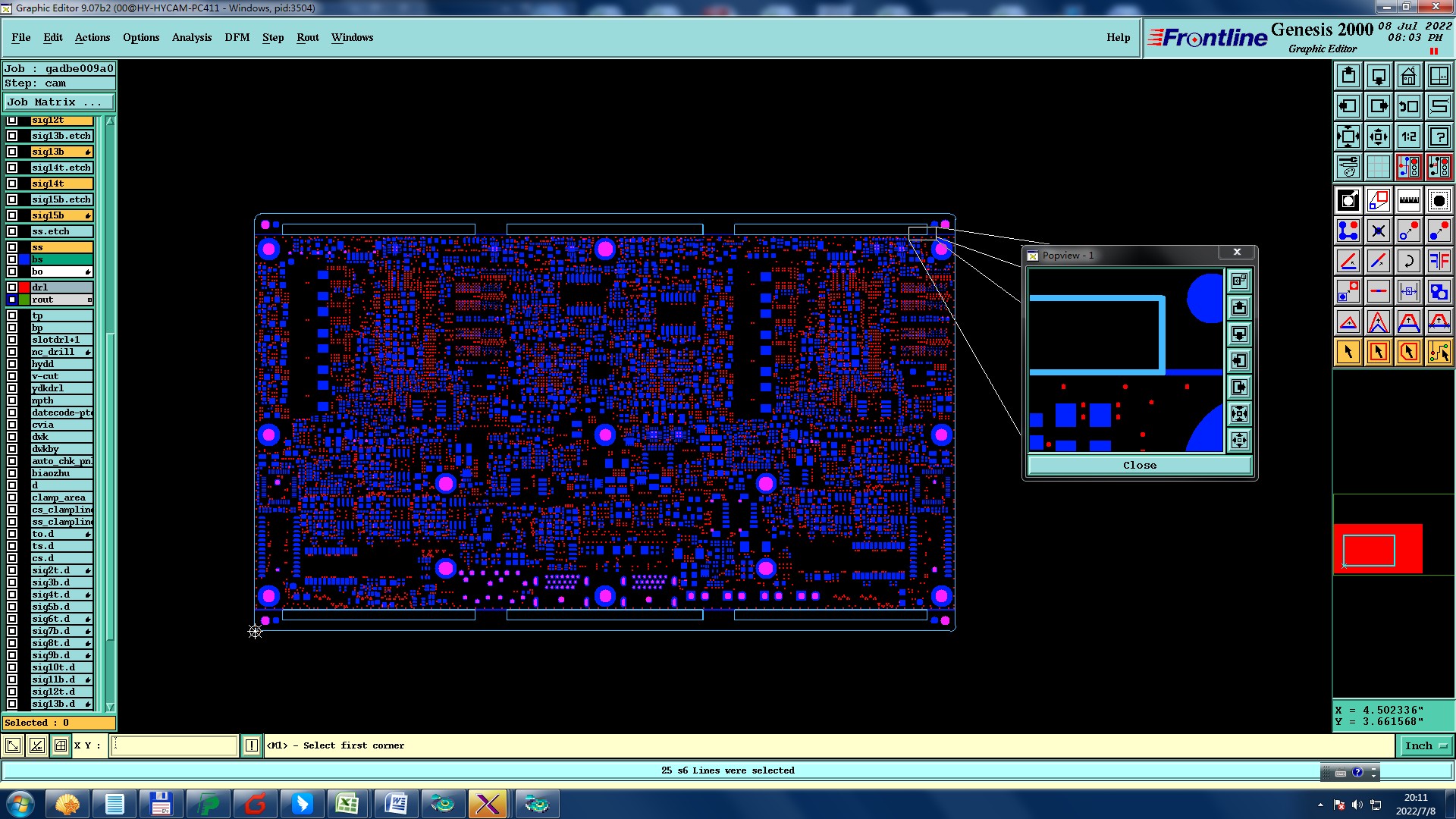
Task: Click the grid display icon
Action: tap(1378, 167)
